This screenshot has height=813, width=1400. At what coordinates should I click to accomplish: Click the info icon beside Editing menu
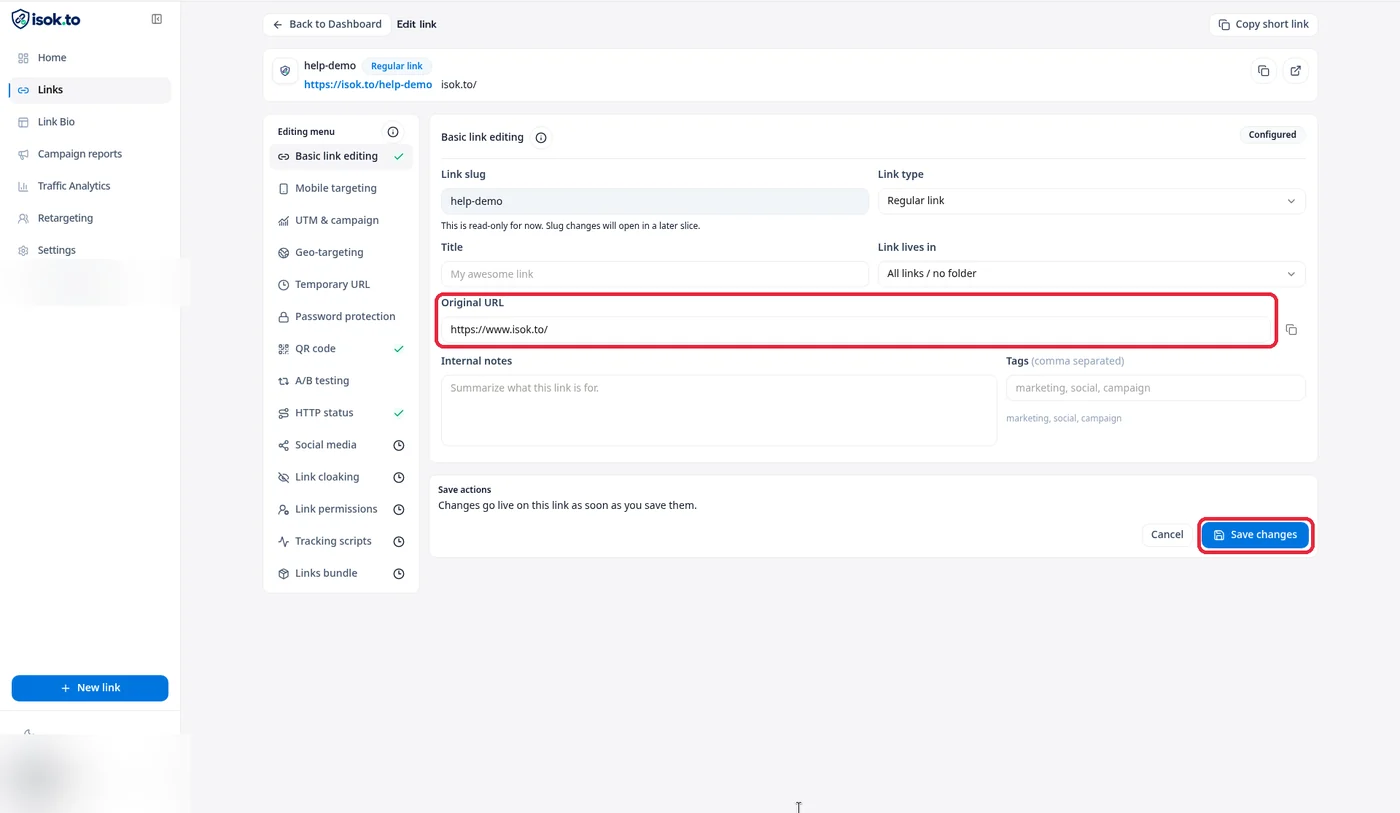coord(393,132)
